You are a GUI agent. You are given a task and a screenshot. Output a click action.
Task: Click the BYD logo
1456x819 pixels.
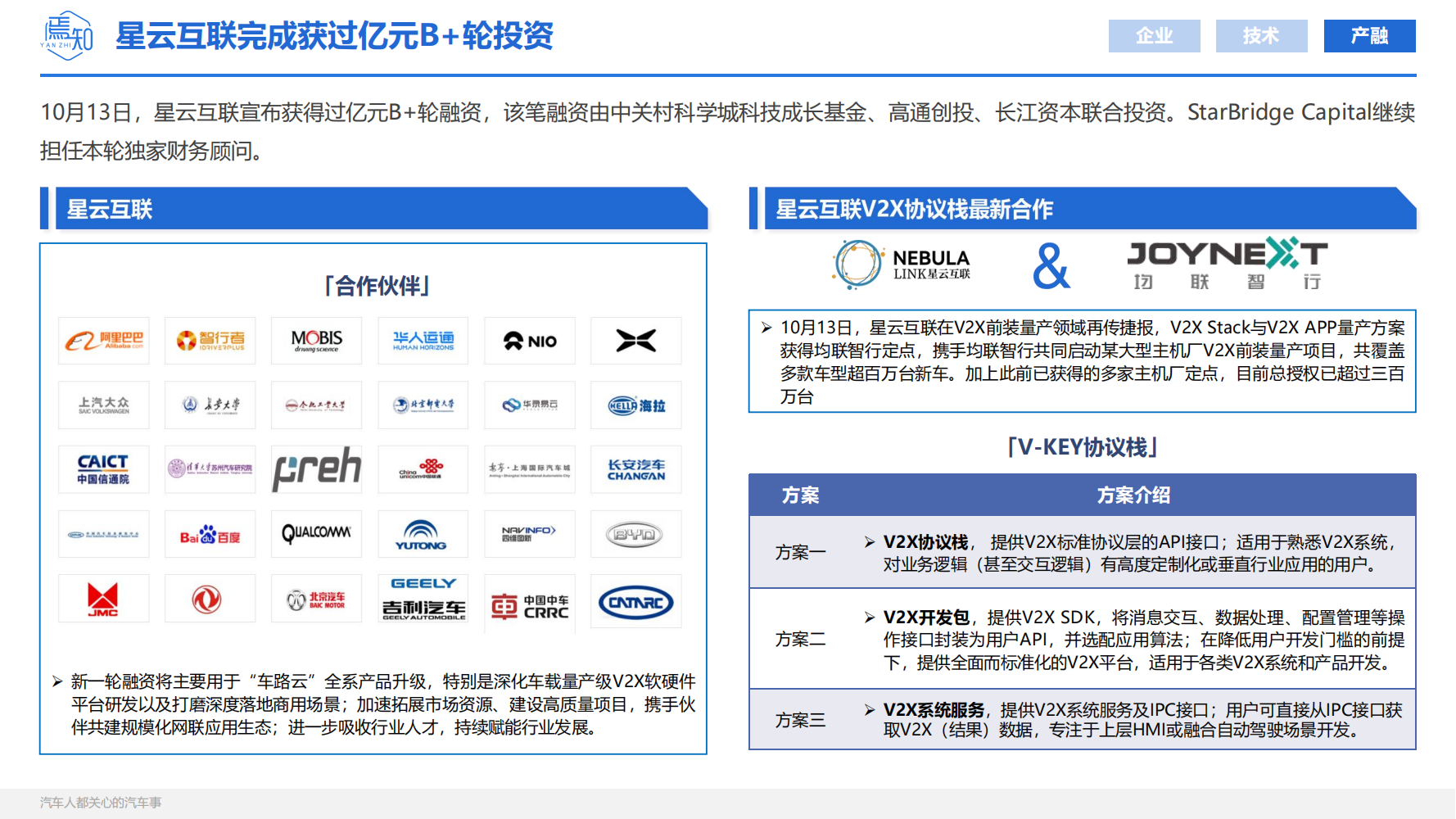coord(636,534)
